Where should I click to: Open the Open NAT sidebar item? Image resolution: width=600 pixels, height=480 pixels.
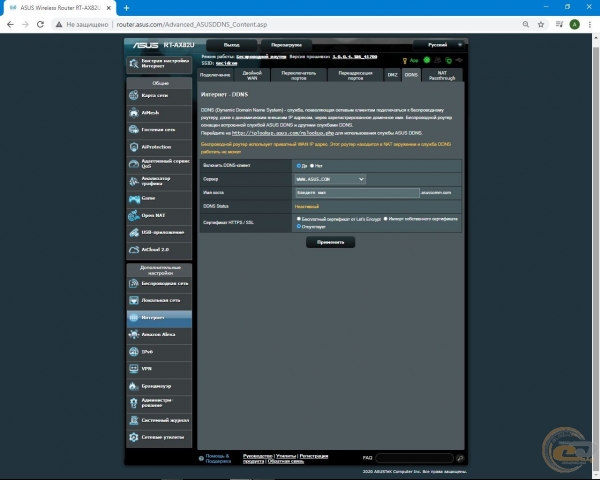159,216
